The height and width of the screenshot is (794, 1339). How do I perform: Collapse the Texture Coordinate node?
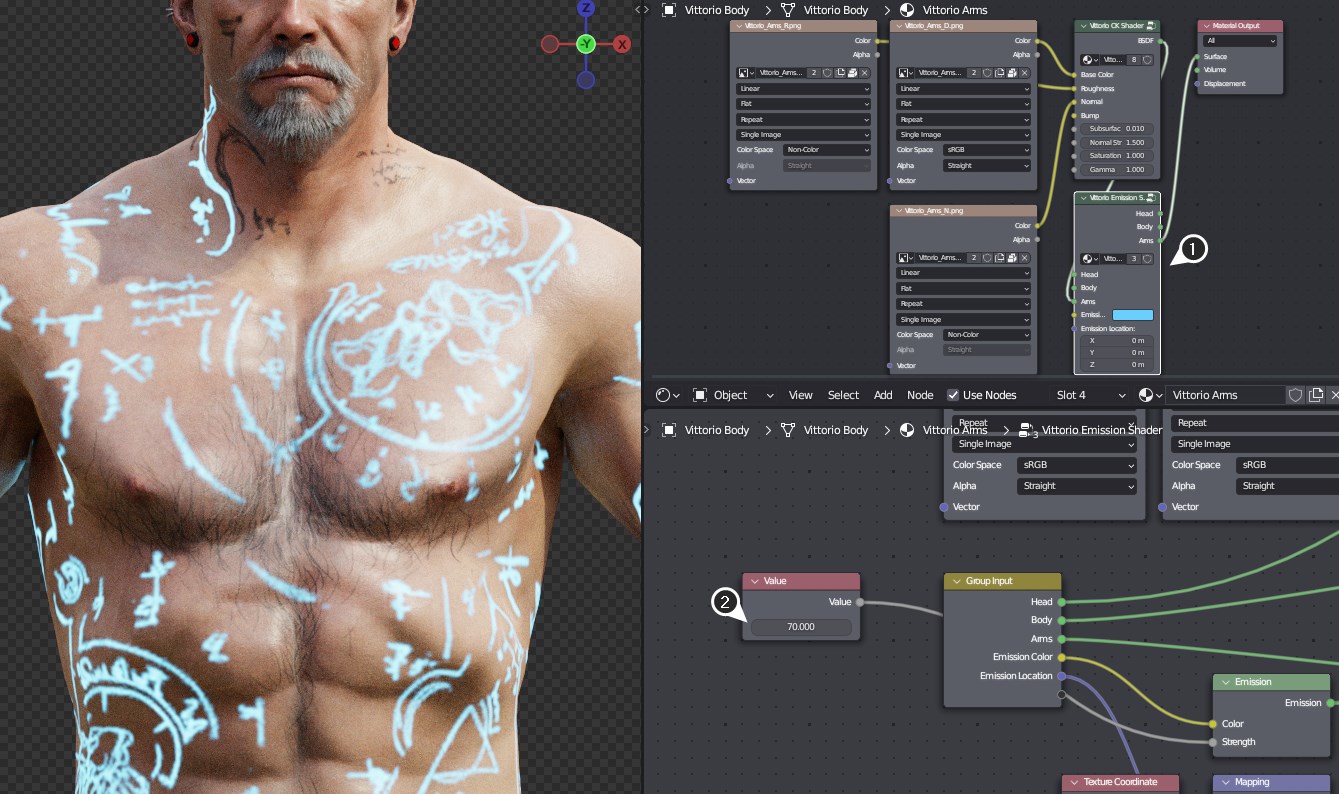coord(1073,782)
